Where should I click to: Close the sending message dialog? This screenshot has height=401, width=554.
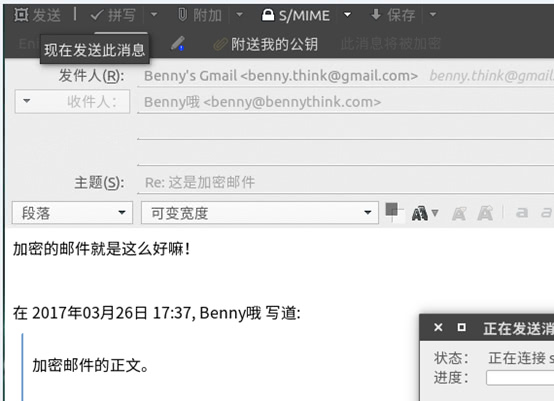(438, 328)
